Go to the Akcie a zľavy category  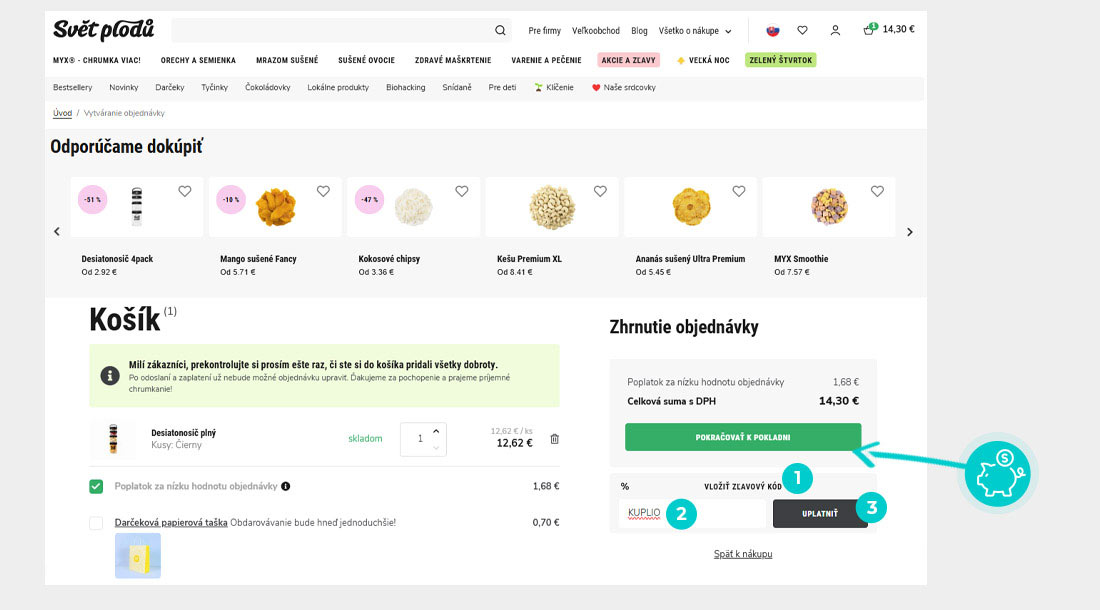[x=628, y=60]
